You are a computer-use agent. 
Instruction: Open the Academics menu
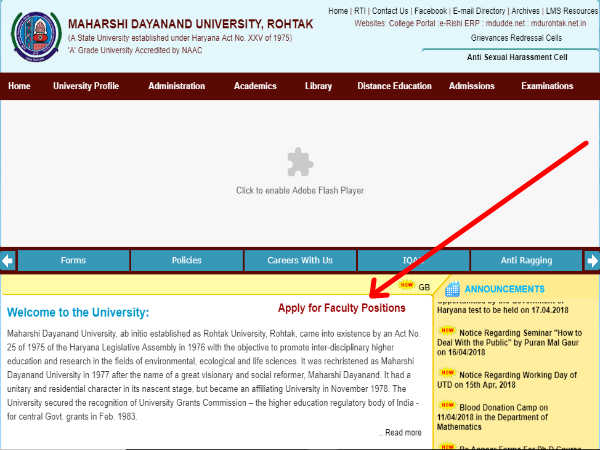pyautogui.click(x=255, y=86)
